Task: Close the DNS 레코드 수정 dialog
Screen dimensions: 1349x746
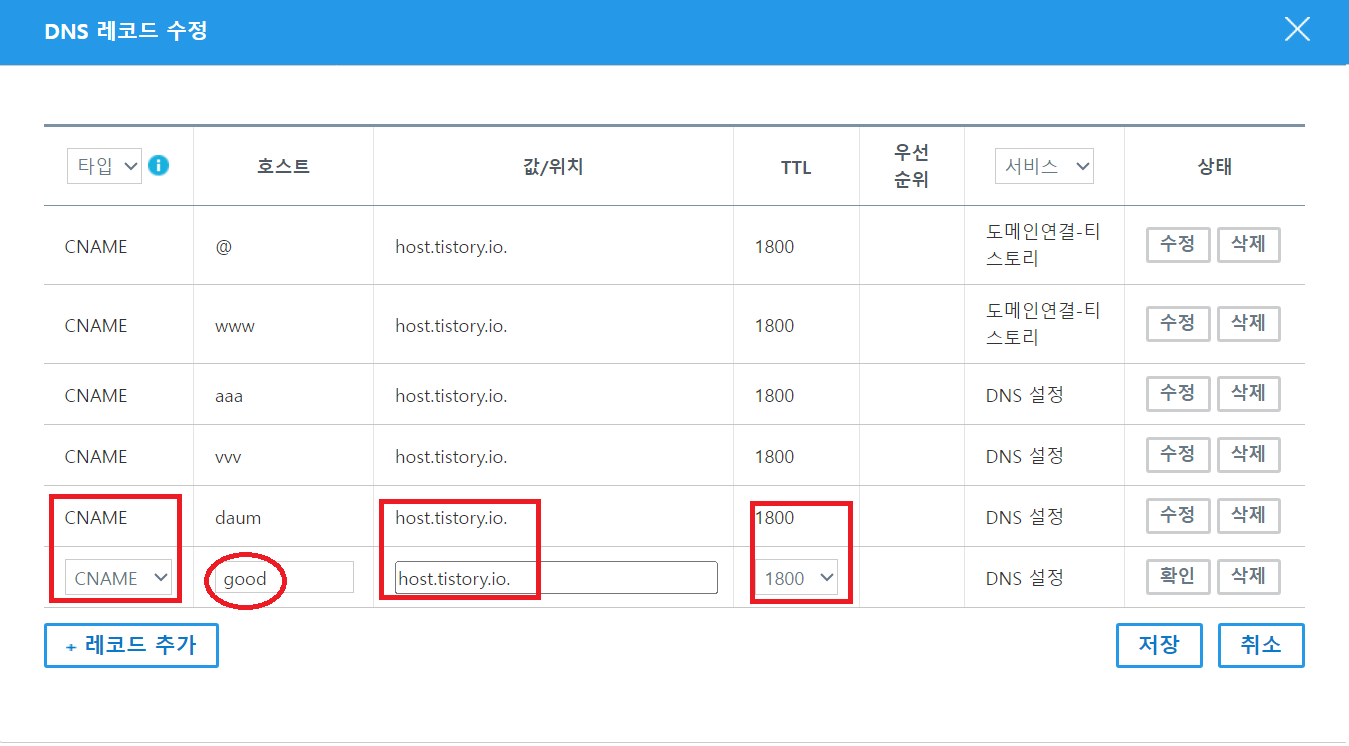Action: coord(1297,30)
